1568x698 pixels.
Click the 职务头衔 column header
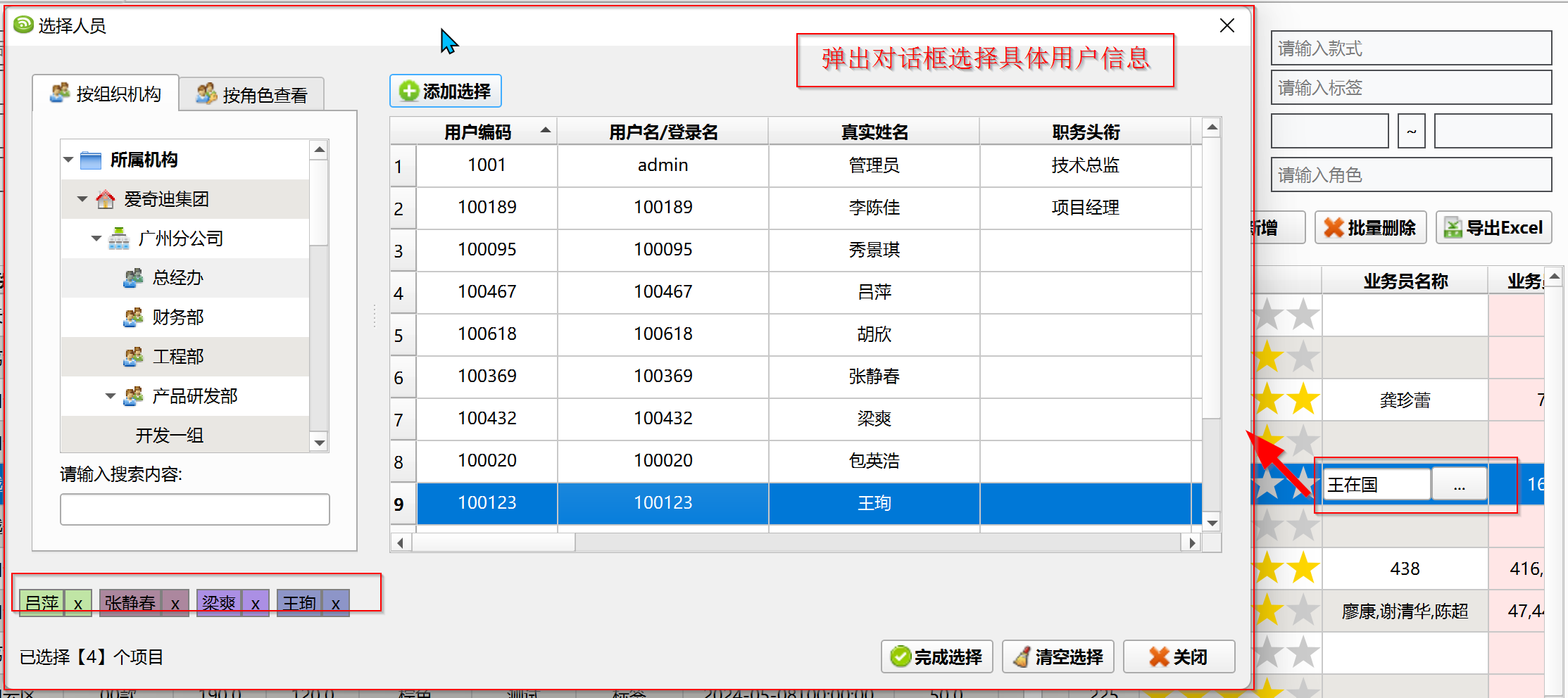[1086, 132]
